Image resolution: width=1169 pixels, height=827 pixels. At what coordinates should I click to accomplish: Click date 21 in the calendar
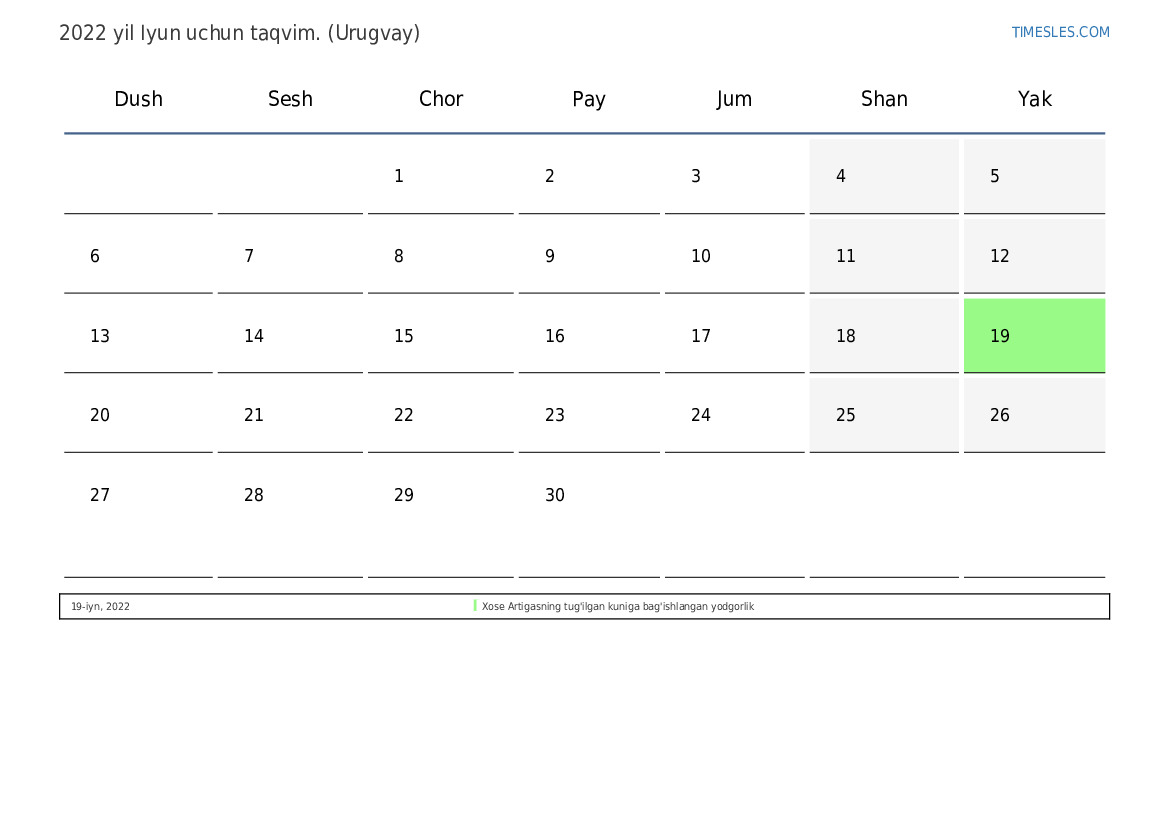(253, 415)
